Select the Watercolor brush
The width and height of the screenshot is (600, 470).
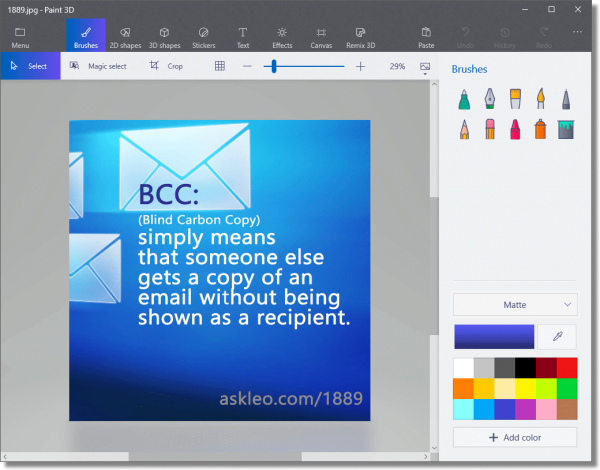[x=540, y=99]
